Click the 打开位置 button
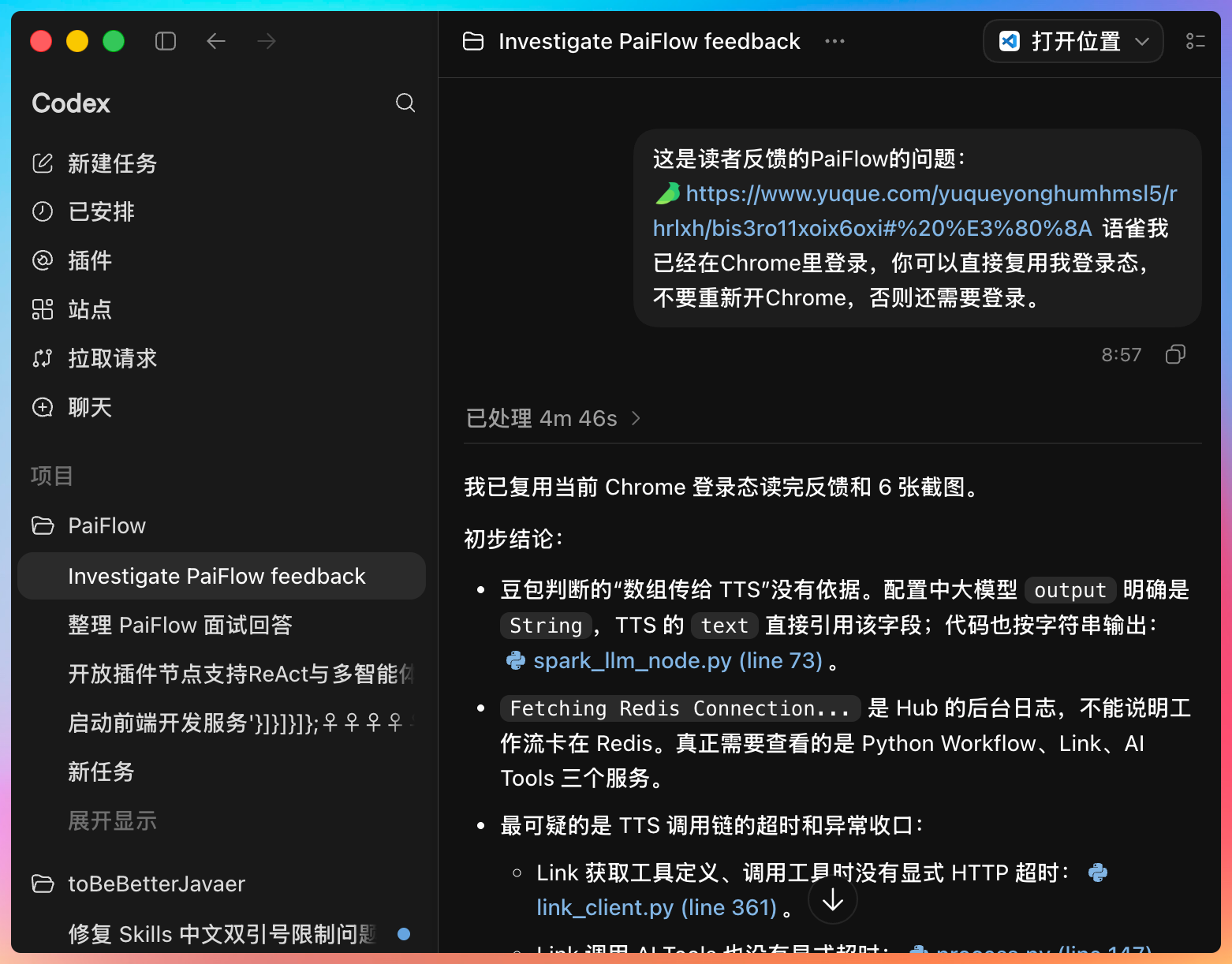 [1073, 41]
